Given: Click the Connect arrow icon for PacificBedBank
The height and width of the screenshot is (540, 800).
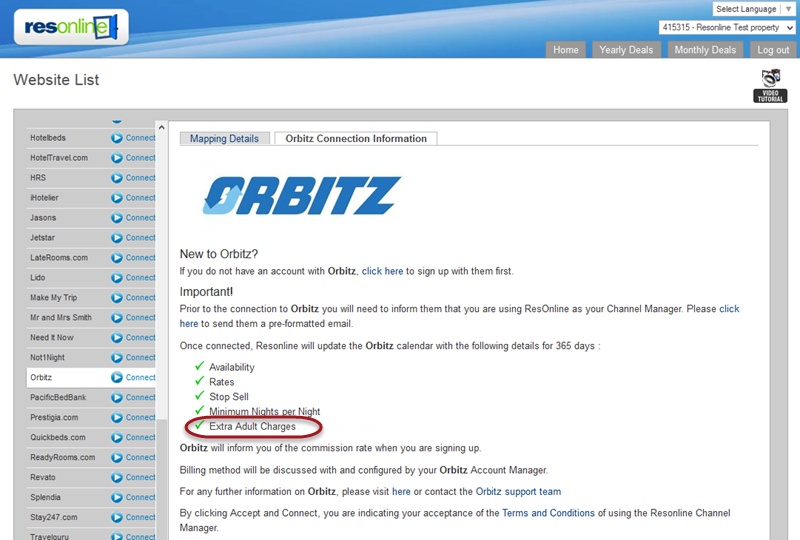Looking at the screenshot, I should pos(117,397).
